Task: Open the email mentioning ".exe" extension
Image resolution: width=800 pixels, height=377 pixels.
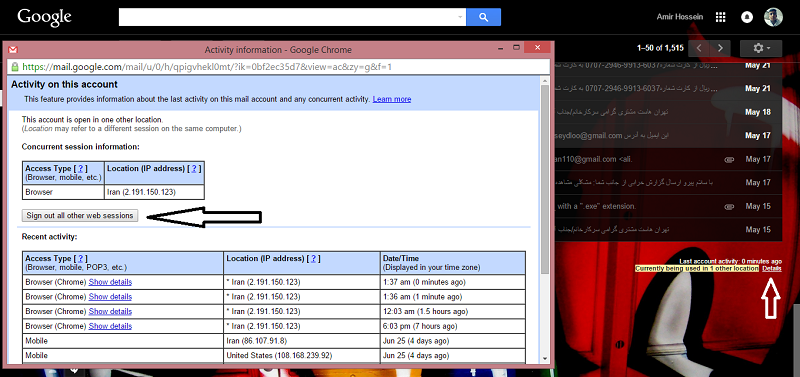Action: (668, 207)
